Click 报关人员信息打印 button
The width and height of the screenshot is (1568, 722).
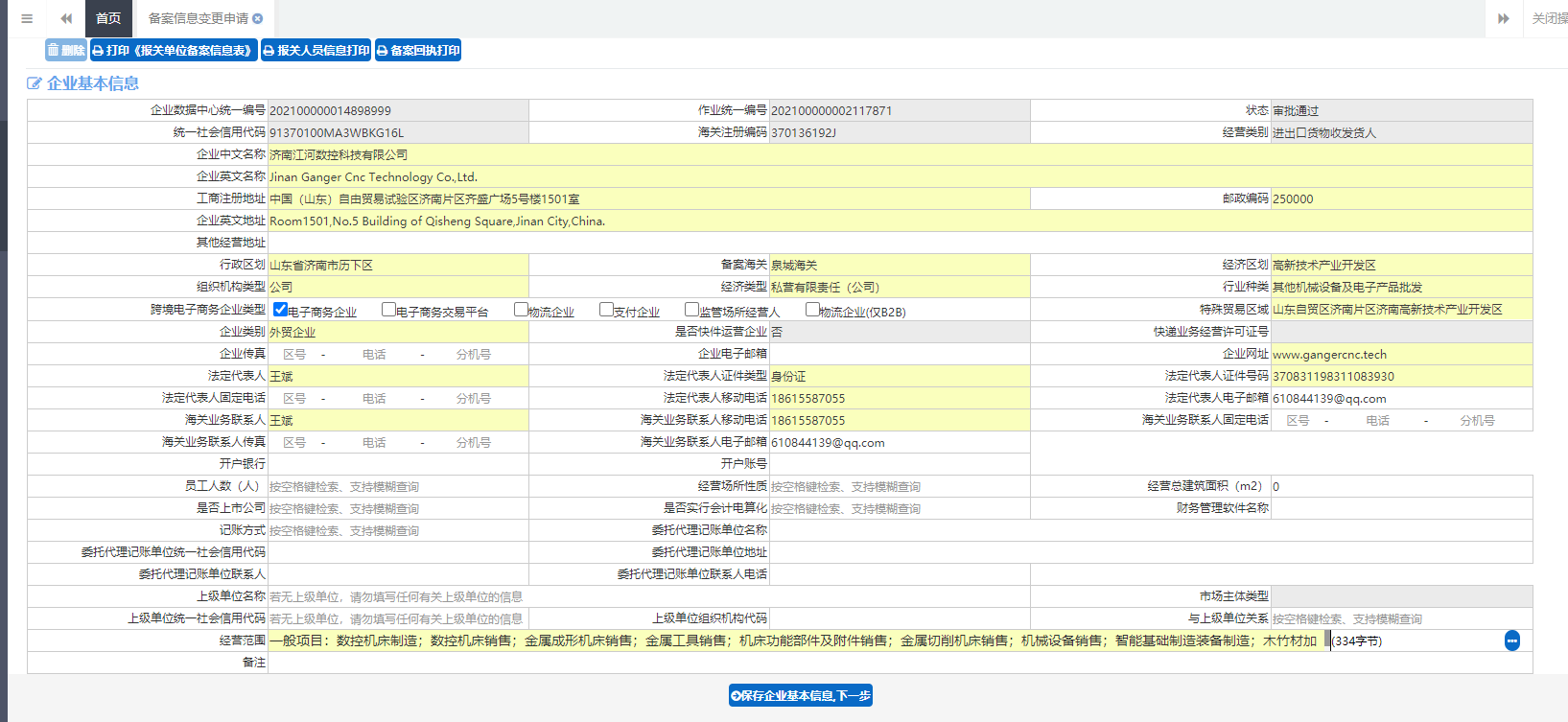tap(316, 50)
